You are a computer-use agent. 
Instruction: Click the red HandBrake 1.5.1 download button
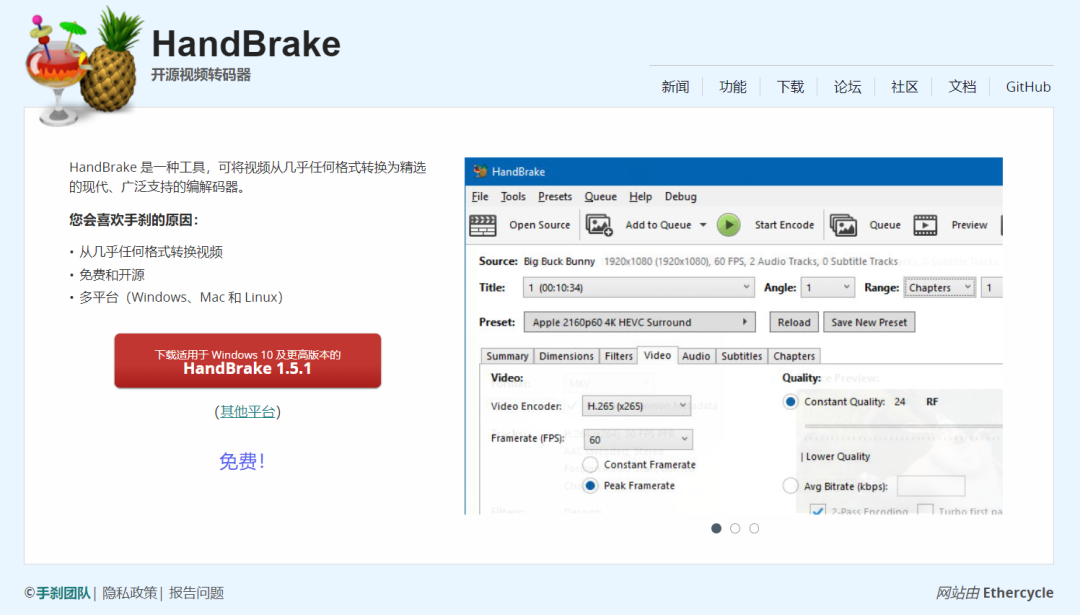click(x=248, y=361)
